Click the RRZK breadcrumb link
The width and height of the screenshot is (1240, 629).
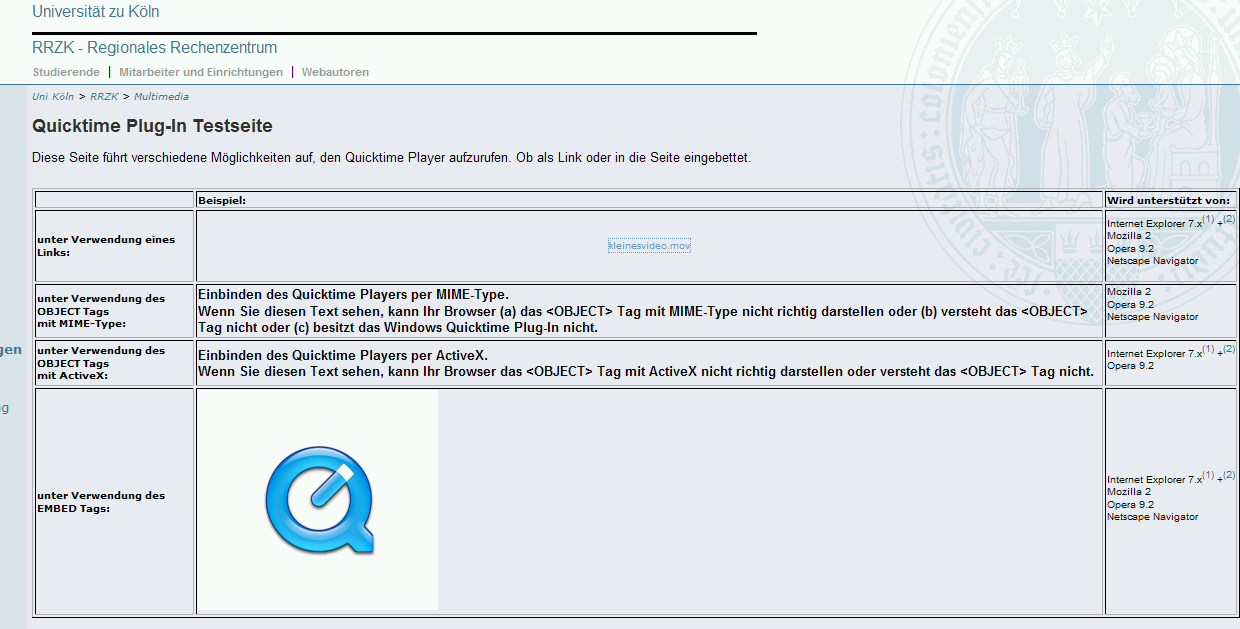pyautogui.click(x=104, y=97)
